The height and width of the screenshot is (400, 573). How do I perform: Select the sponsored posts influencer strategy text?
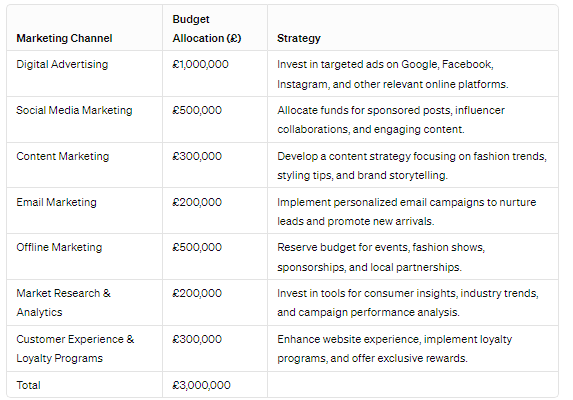coord(391,120)
